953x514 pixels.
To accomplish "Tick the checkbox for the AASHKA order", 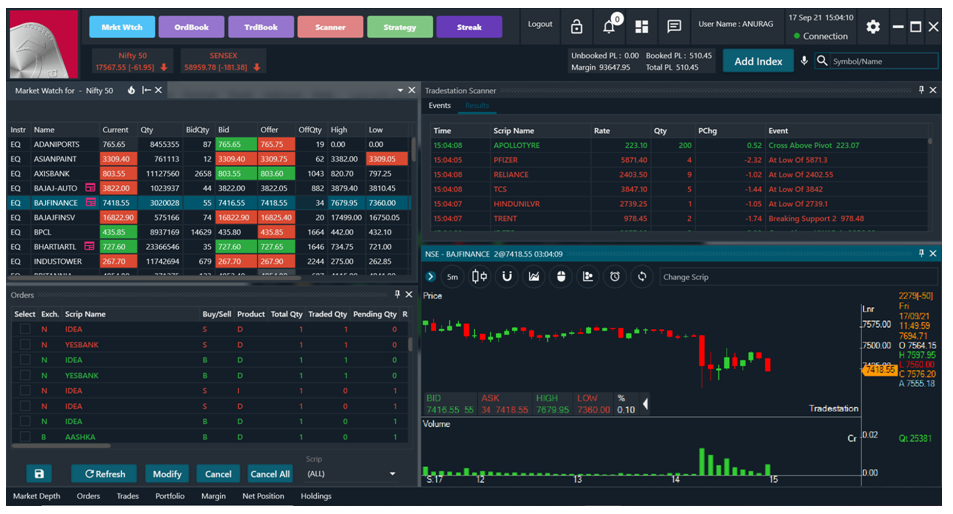I will pos(25,437).
